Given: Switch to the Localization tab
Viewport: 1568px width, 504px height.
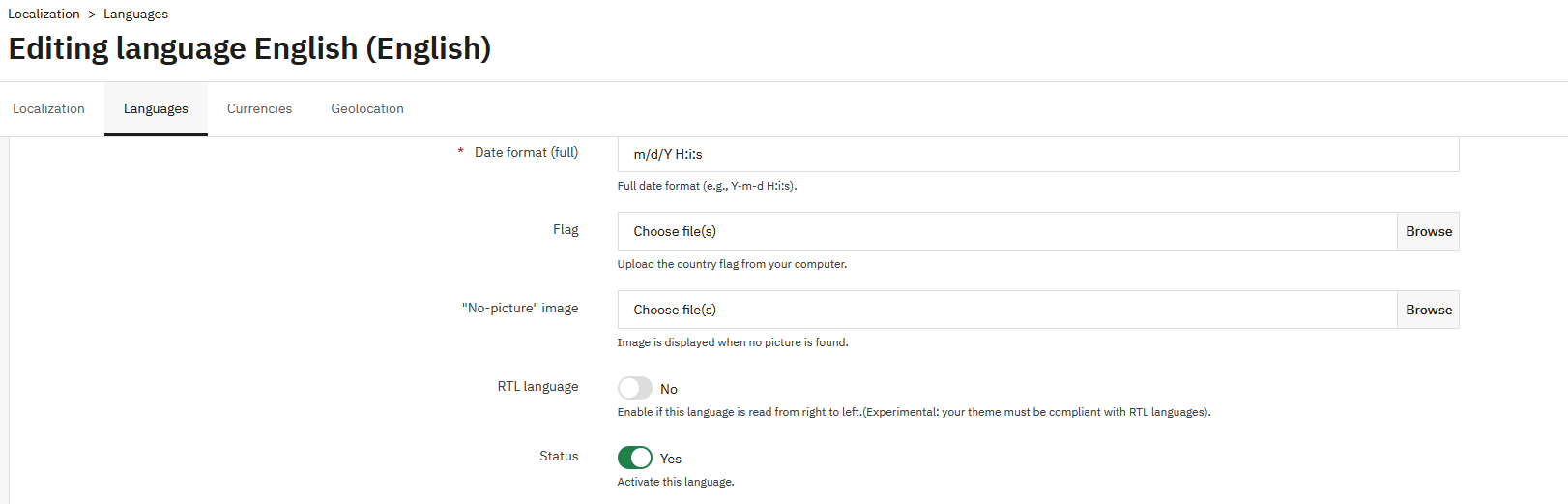Looking at the screenshot, I should 48,108.
